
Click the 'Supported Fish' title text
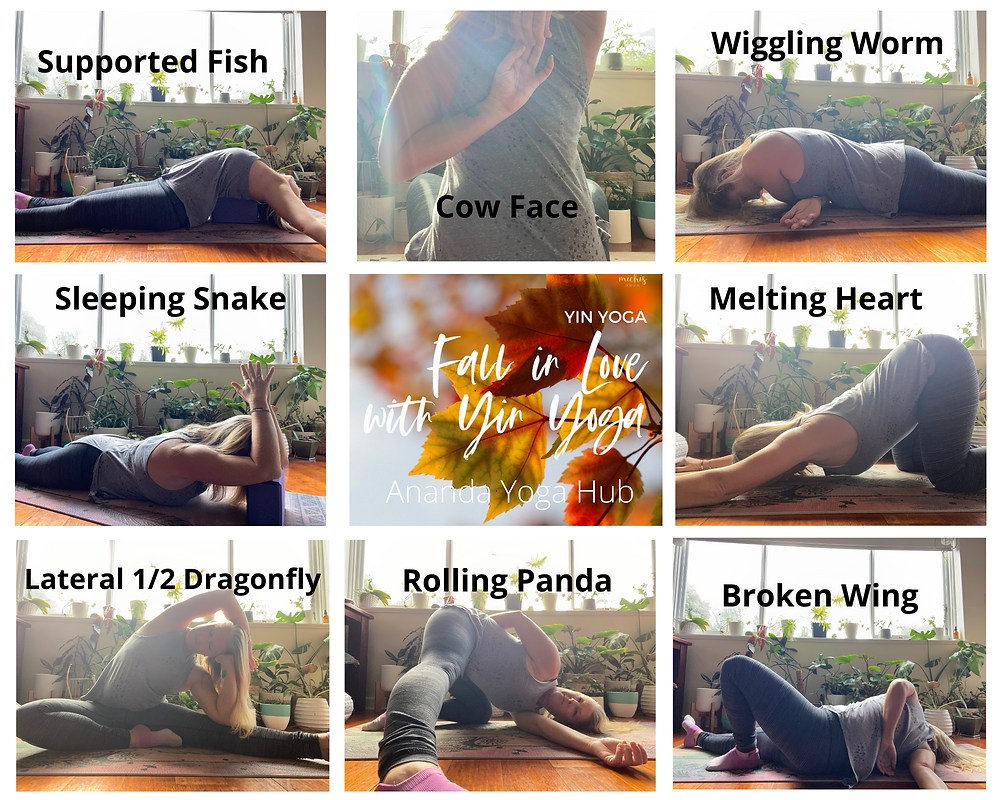point(152,63)
